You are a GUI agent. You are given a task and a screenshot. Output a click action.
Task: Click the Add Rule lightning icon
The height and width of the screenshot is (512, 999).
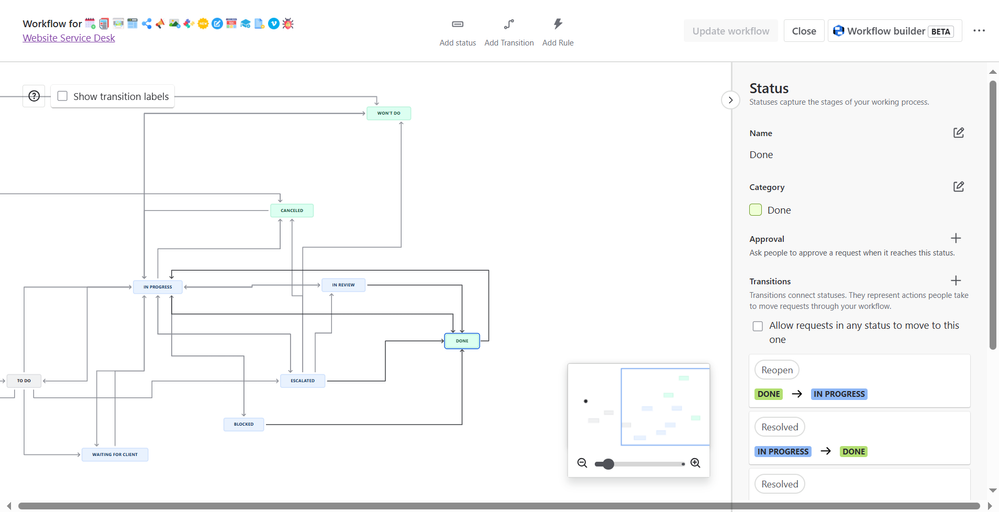pyautogui.click(x=557, y=24)
